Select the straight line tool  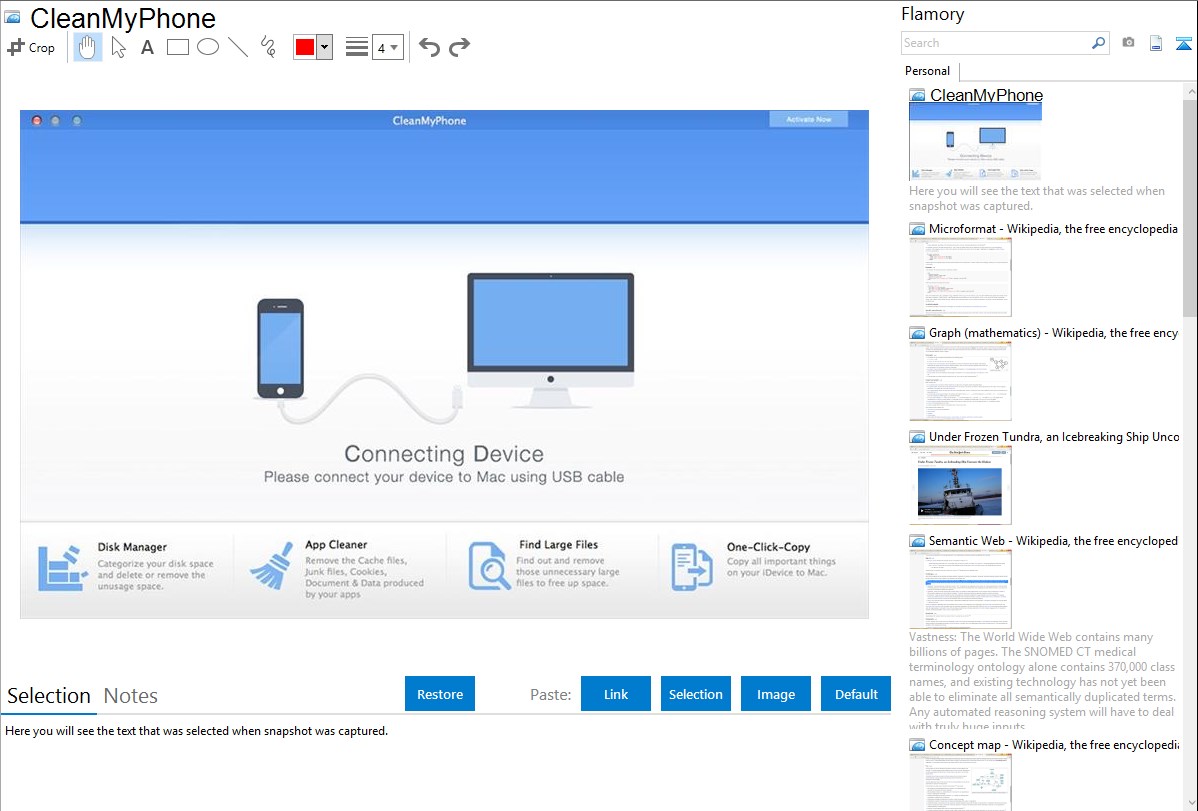tap(238, 47)
